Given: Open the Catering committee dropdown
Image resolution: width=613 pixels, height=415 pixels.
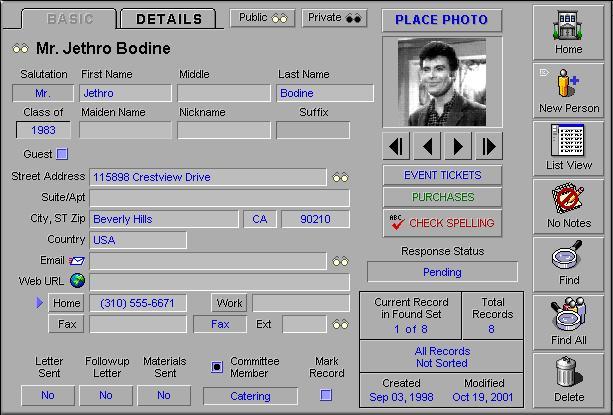Looking at the screenshot, I should tap(250, 396).
